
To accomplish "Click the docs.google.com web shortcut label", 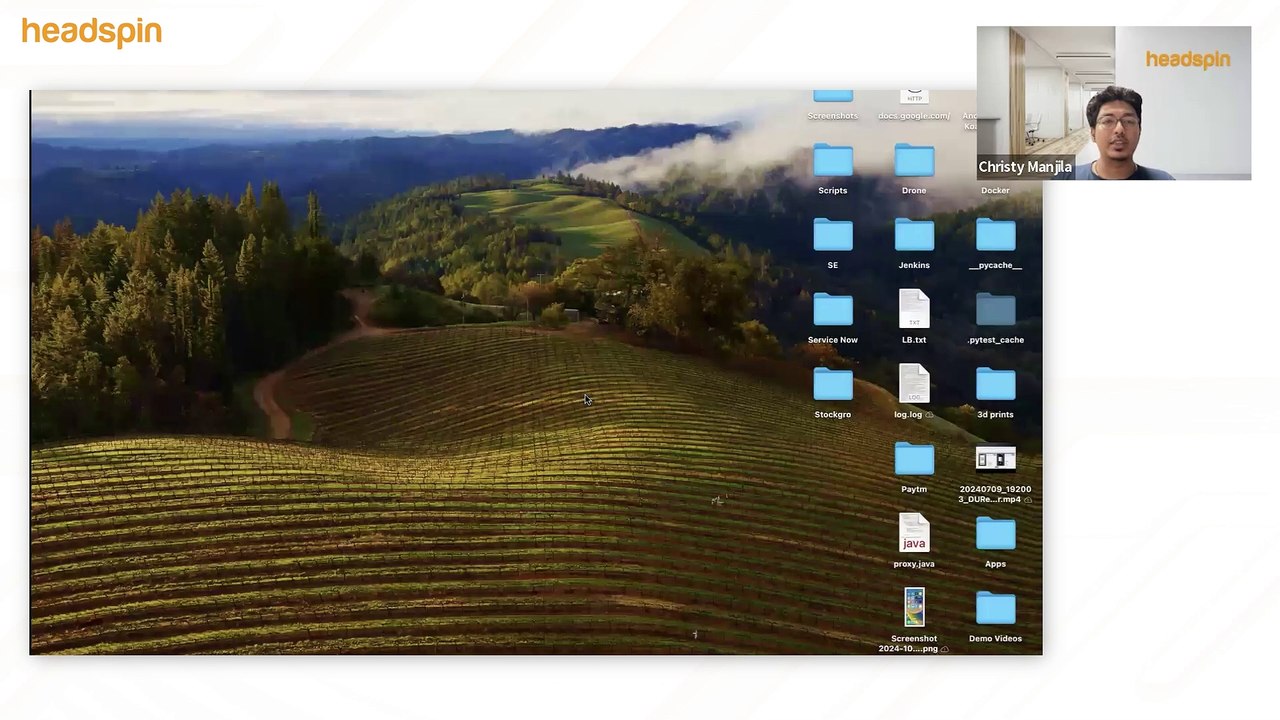I will (914, 116).
